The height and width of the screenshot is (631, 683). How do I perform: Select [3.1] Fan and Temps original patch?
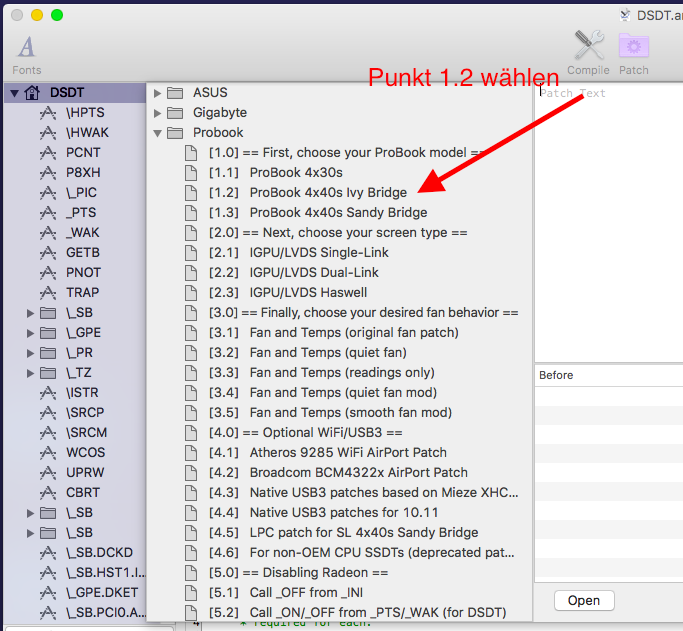coord(334,333)
